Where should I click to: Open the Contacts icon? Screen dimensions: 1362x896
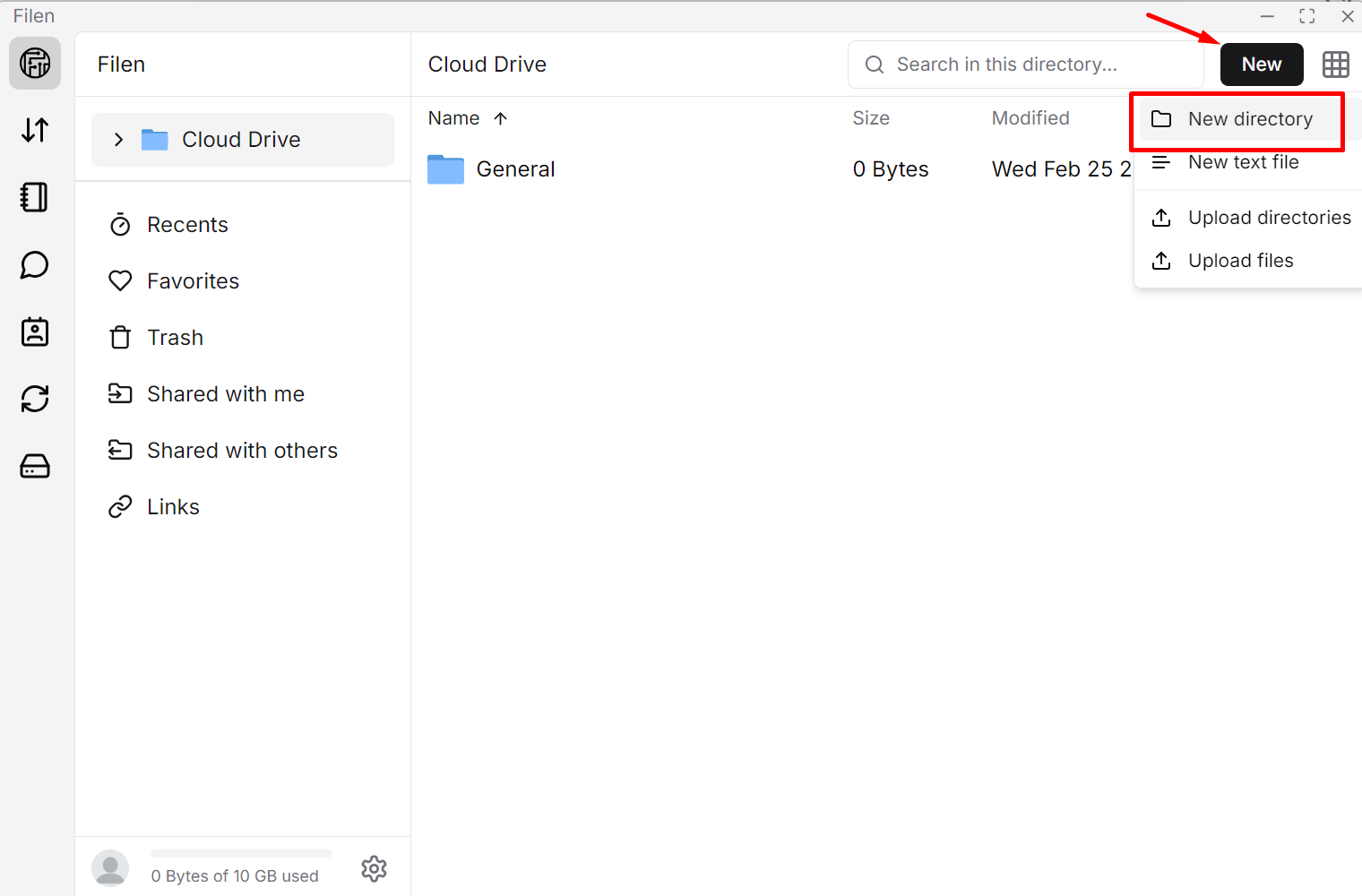pos(35,332)
